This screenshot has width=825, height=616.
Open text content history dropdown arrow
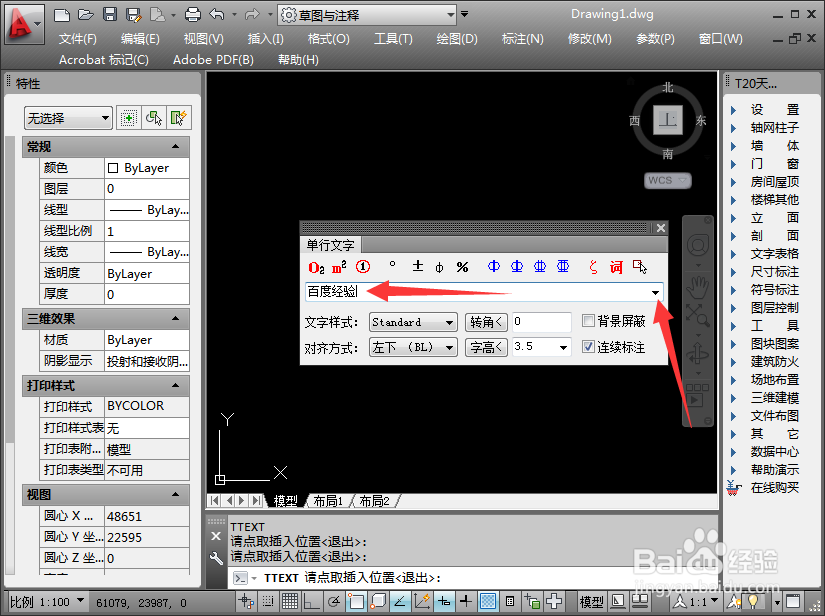coord(656,292)
